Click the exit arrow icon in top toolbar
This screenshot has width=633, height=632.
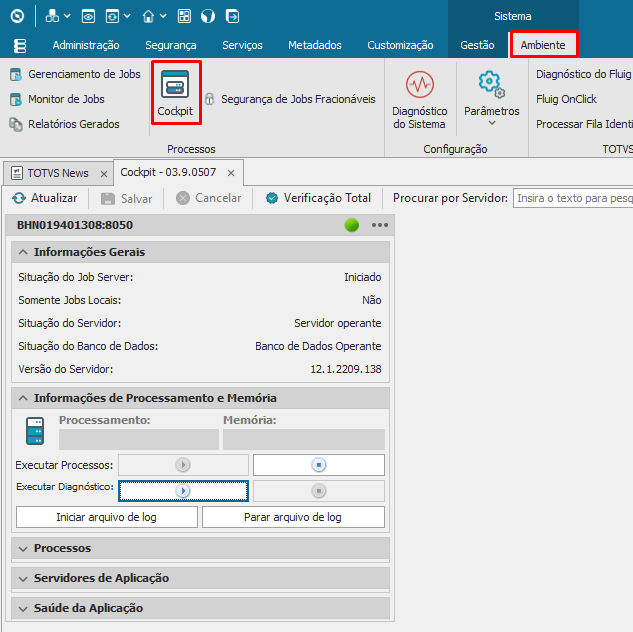[233, 16]
